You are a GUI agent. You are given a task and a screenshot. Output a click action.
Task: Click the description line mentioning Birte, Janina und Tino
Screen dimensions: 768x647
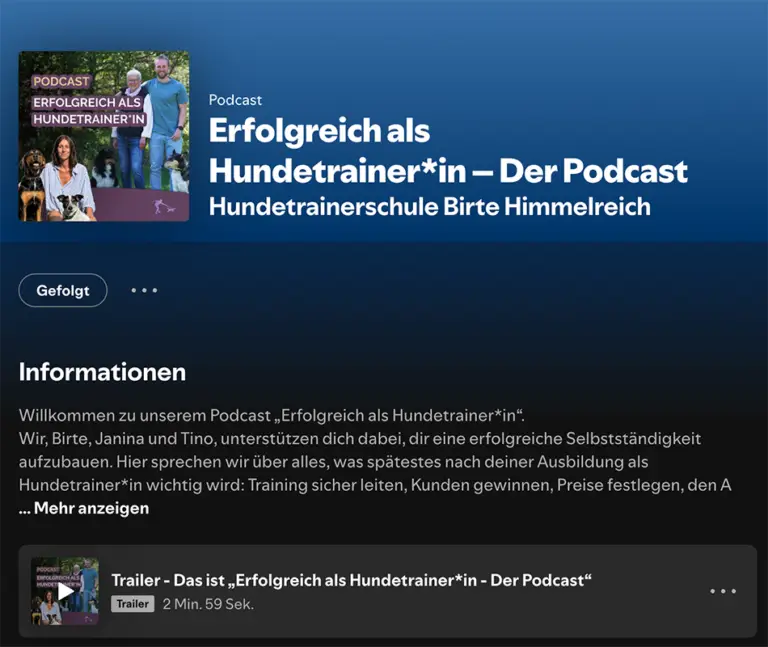click(x=360, y=438)
